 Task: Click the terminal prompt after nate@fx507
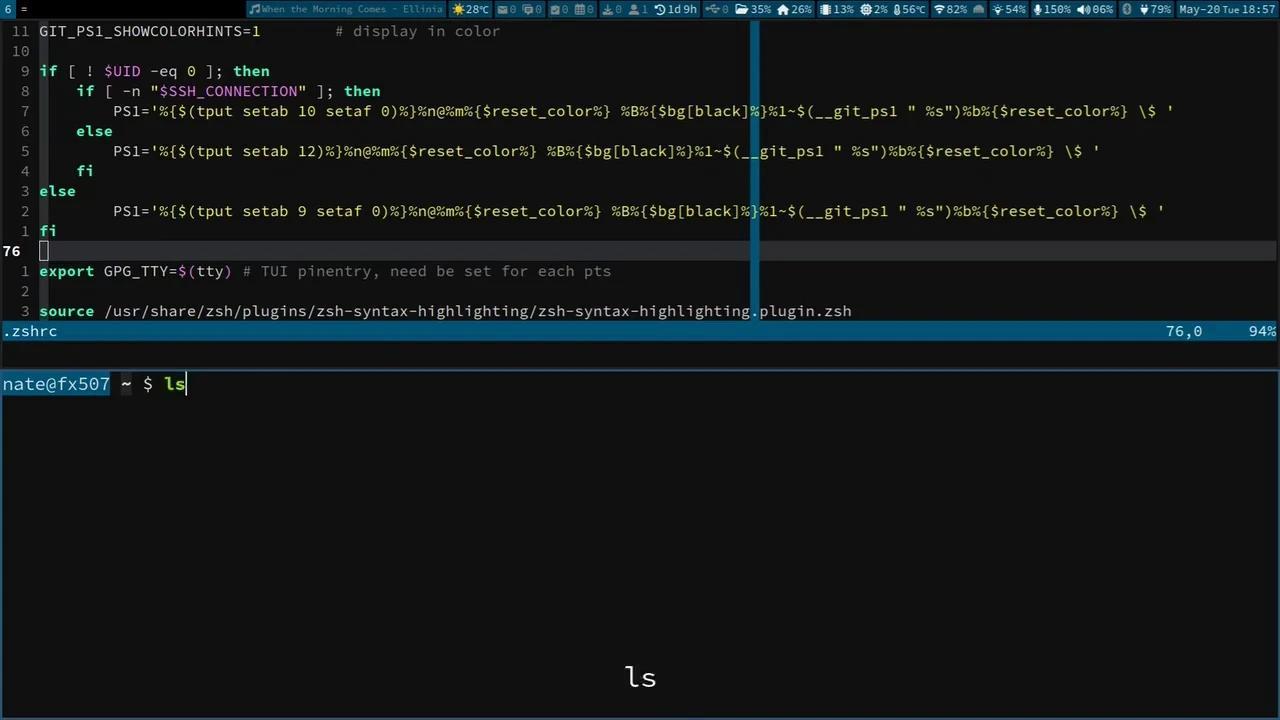[175, 384]
